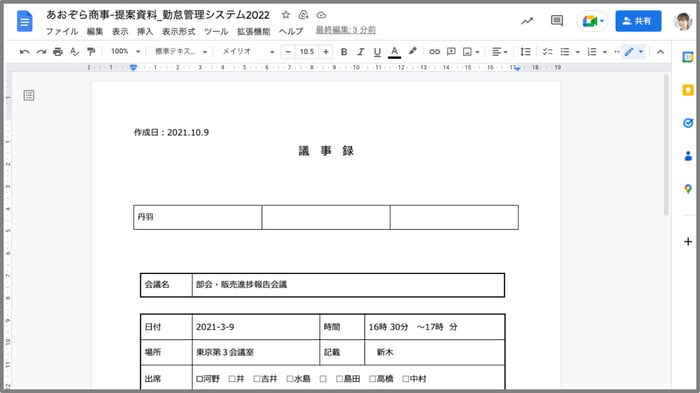Screen dimensions: 700x393
Task: Open the insert image dropdown
Action: 471,52
